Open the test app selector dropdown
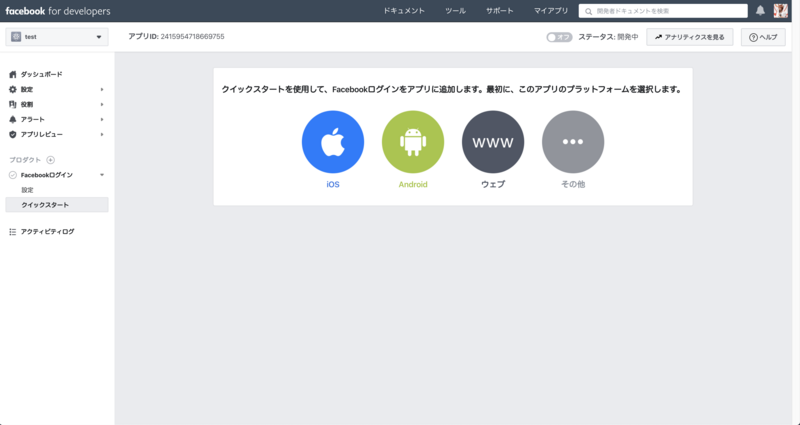 click(x=57, y=37)
